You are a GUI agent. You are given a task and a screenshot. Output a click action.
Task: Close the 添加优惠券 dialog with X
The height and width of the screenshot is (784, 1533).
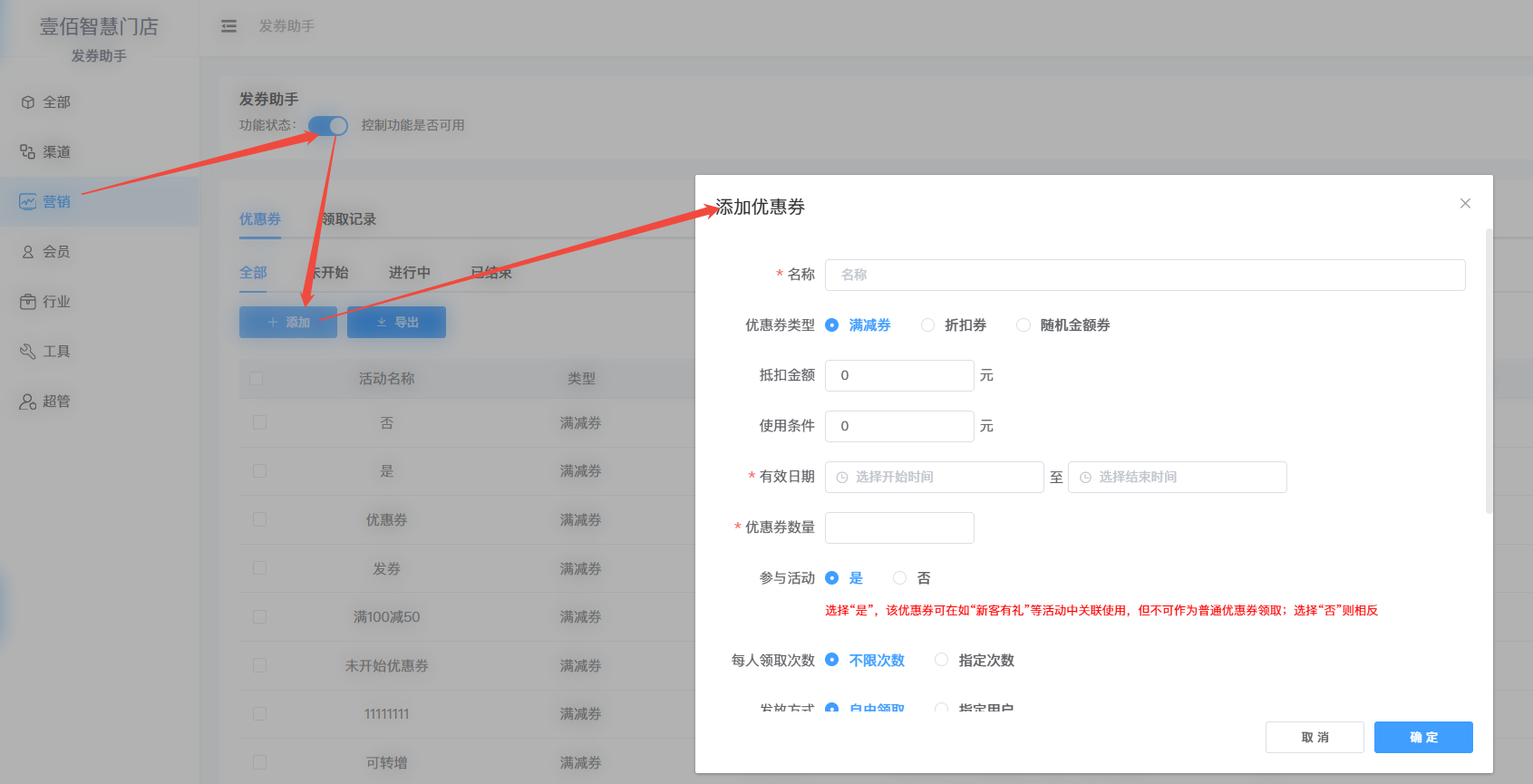[1465, 204]
